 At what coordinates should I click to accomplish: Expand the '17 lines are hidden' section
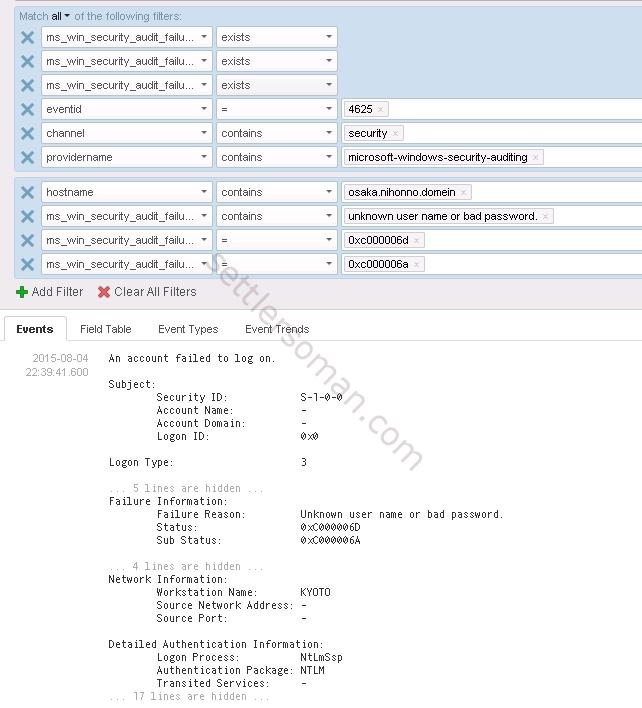click(x=189, y=697)
